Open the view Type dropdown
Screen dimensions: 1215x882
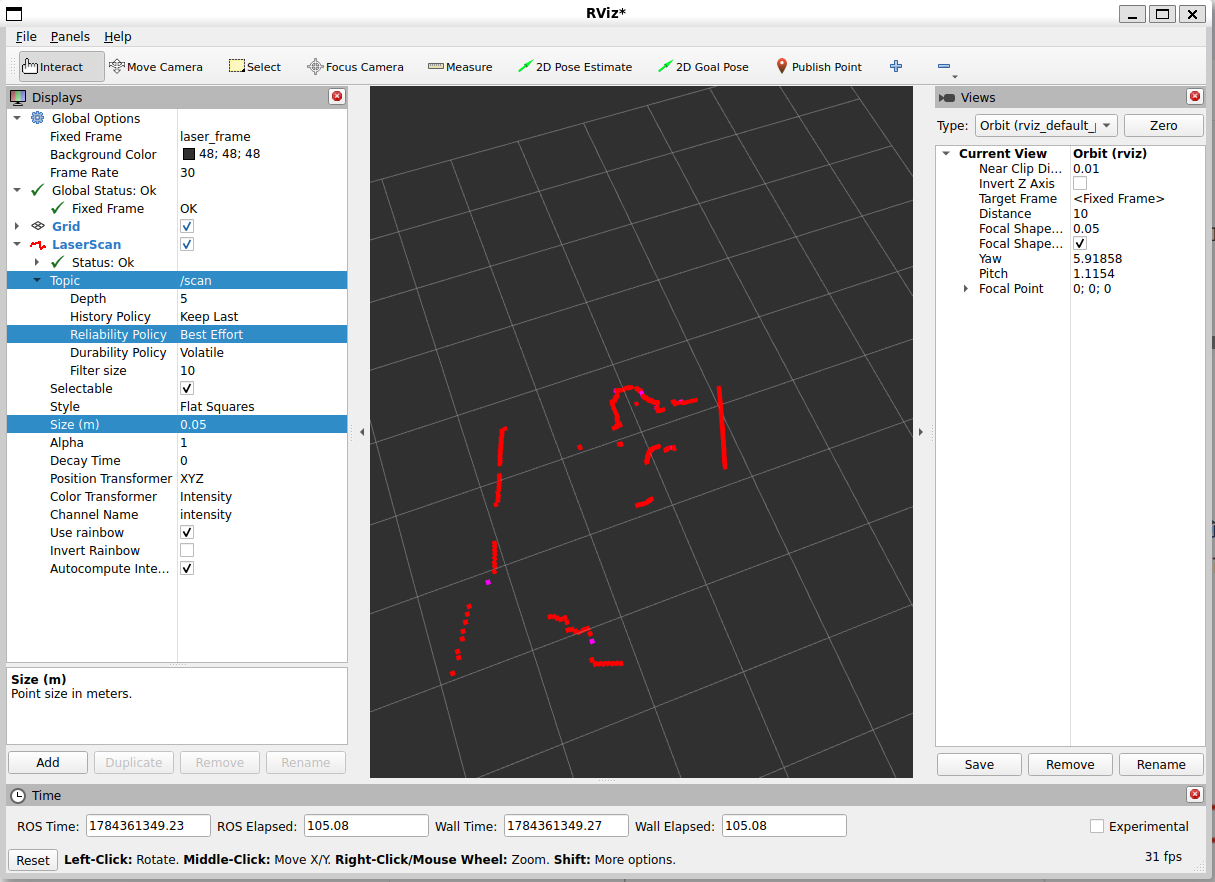click(1046, 125)
